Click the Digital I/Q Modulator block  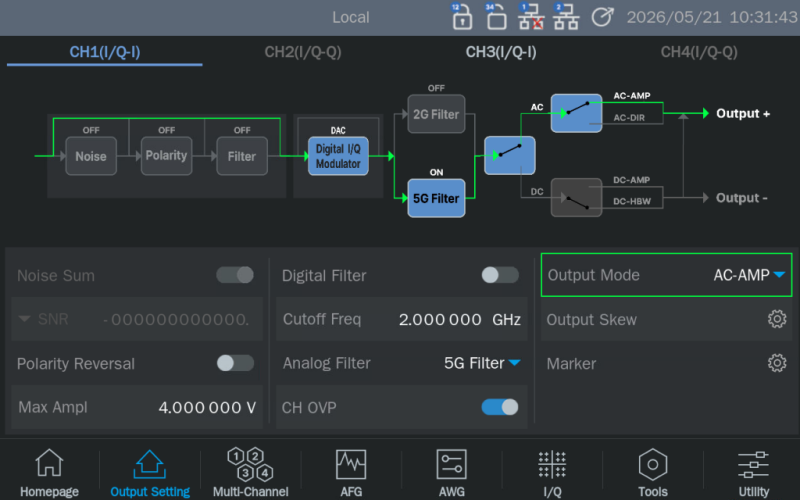(x=338, y=156)
